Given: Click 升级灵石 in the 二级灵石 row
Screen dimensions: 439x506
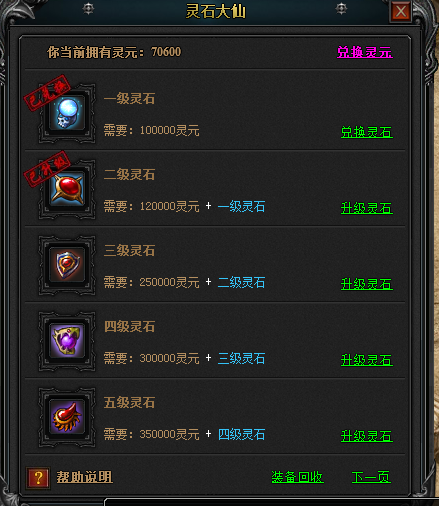Looking at the screenshot, I should 367,208.
